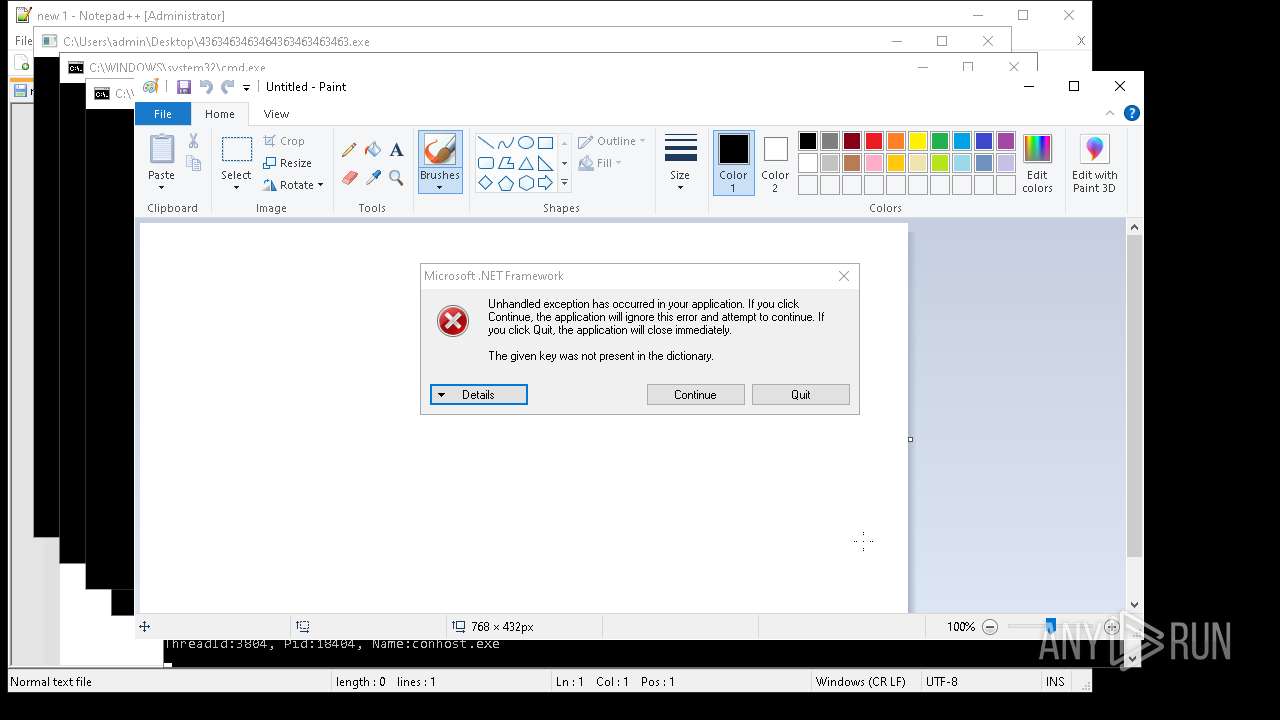Click INS indicator in Notepad++ status bar

tap(1055, 682)
